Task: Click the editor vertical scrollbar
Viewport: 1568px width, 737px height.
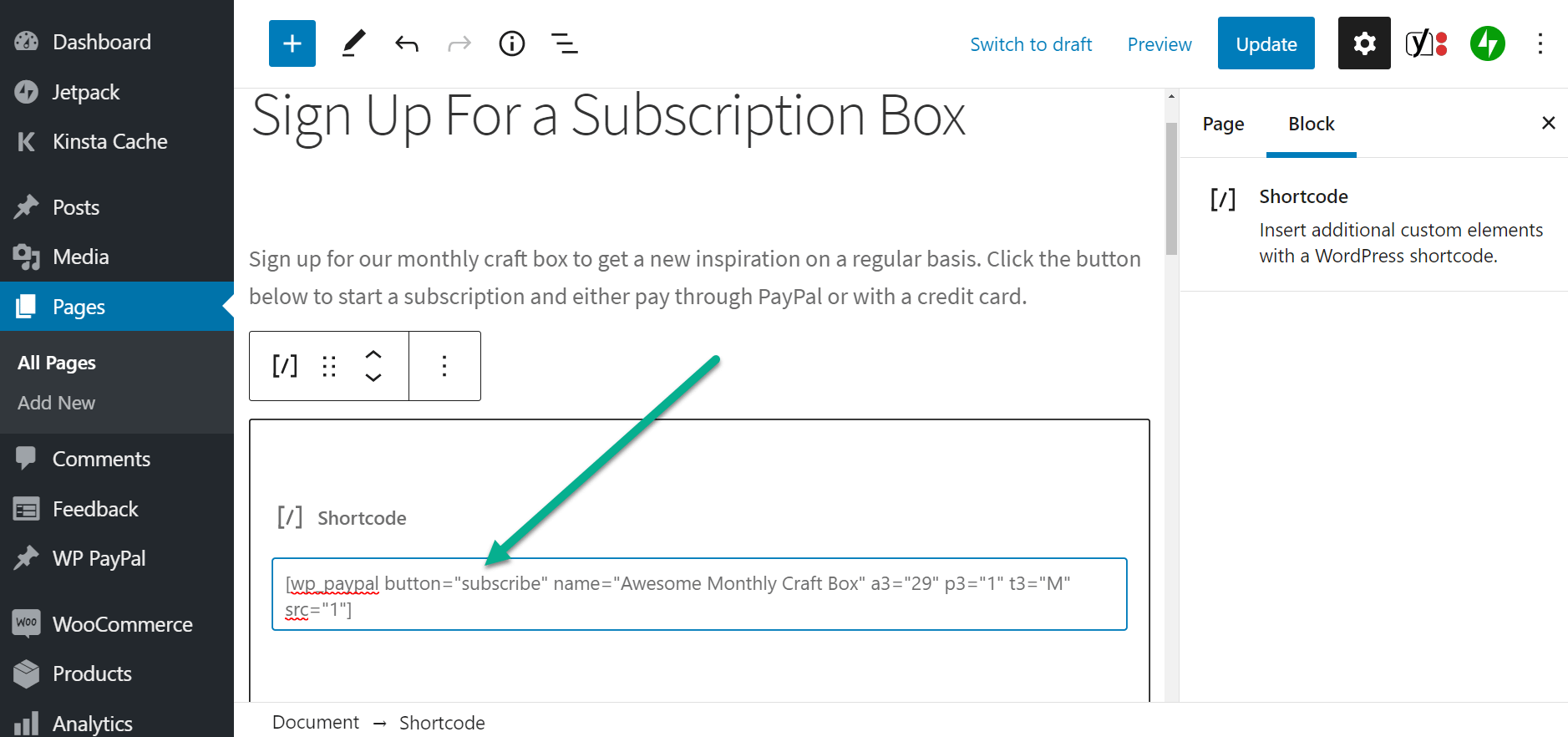Action: point(1171,188)
